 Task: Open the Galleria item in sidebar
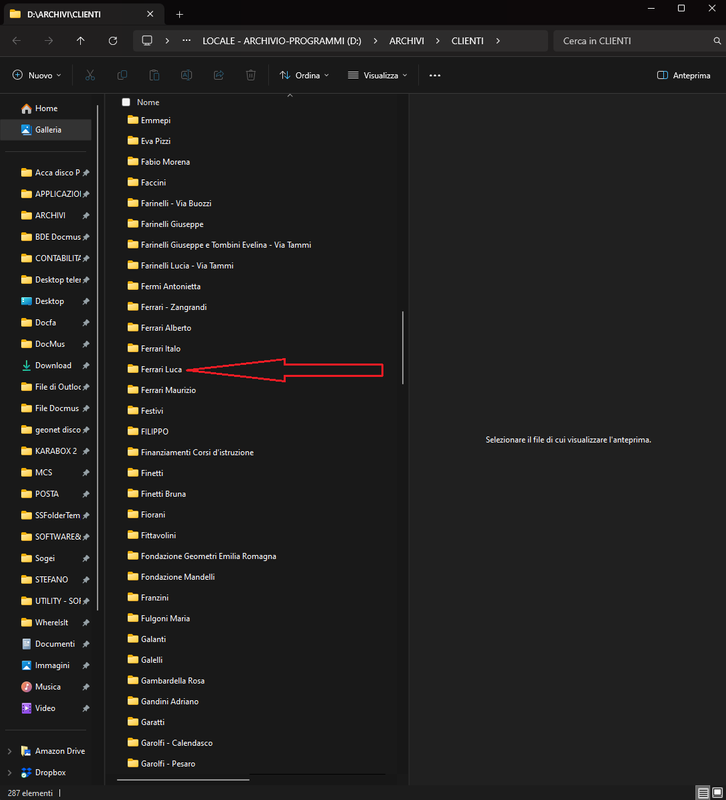(47, 130)
